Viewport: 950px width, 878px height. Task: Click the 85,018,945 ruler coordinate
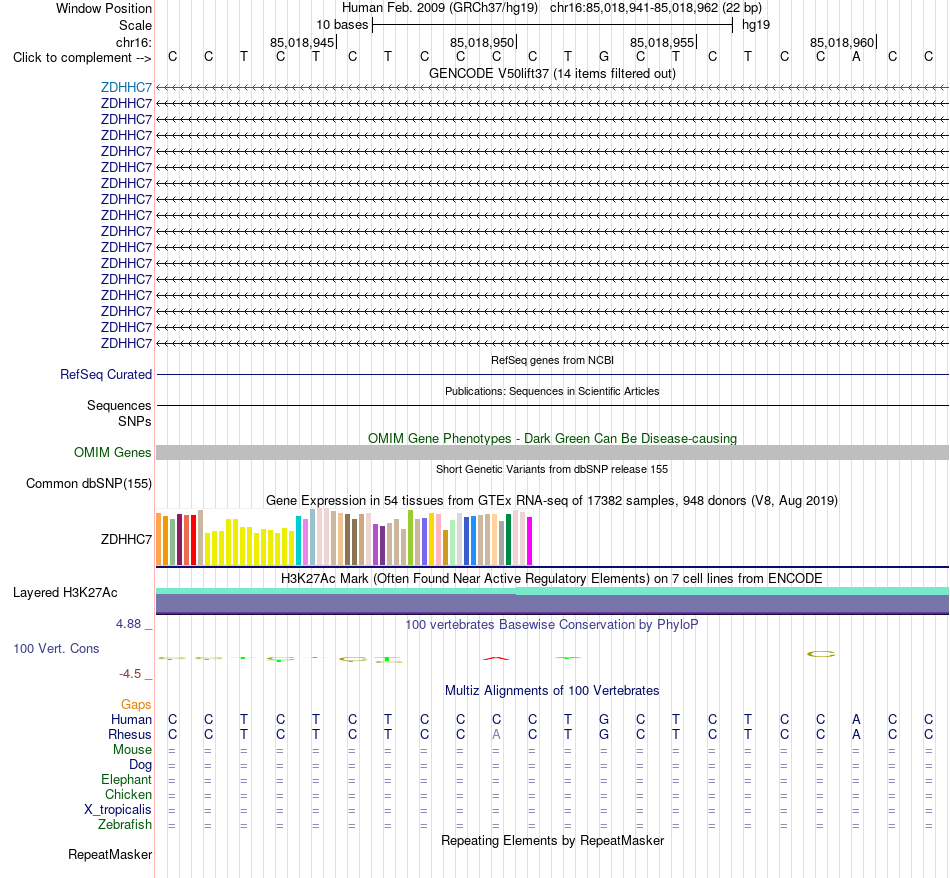(302, 42)
